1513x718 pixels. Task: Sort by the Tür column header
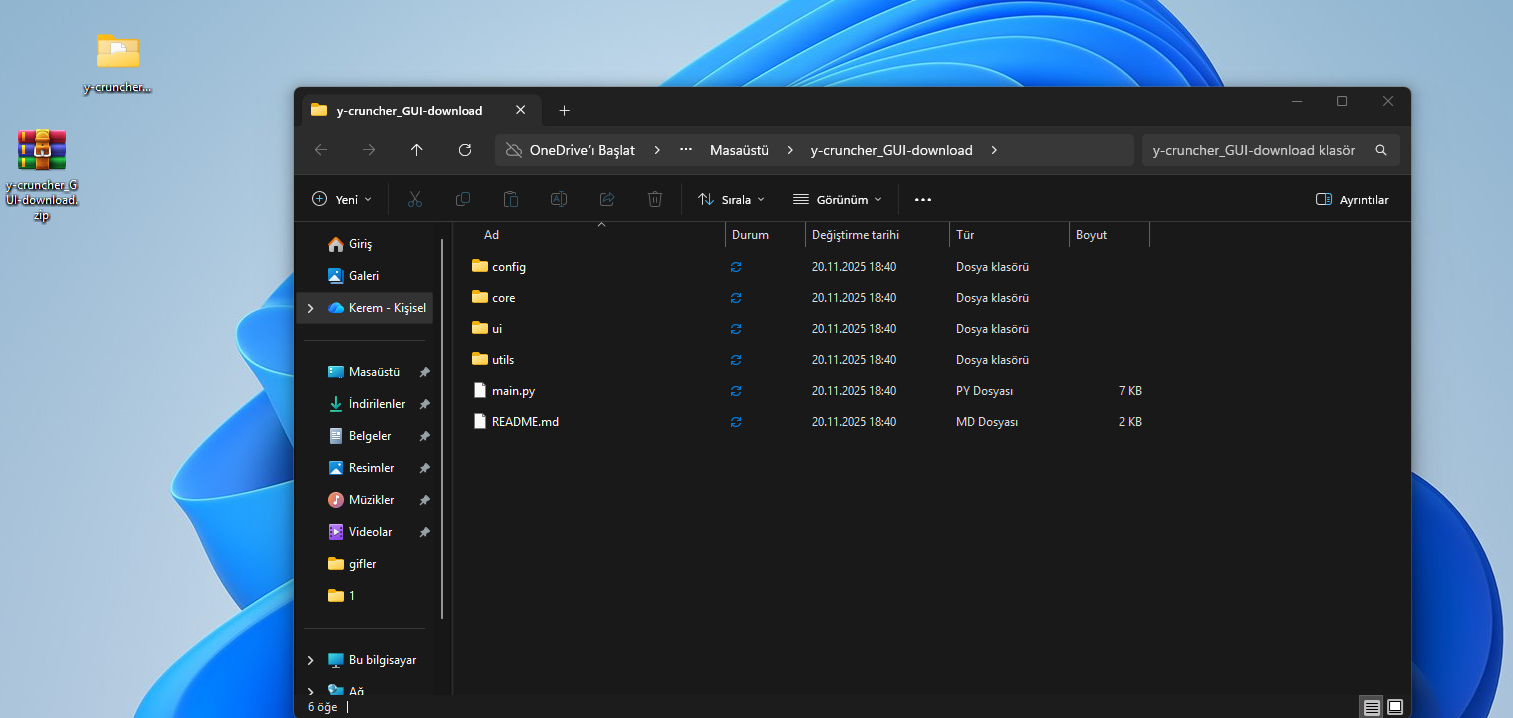pyautogui.click(x=965, y=235)
